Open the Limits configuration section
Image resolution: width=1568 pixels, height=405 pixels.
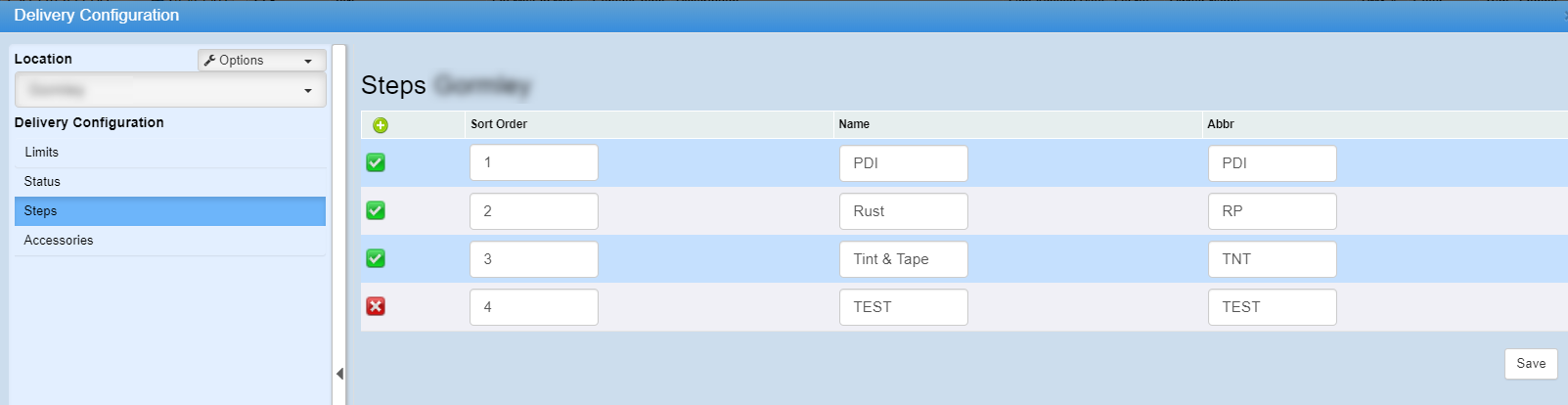[42, 153]
